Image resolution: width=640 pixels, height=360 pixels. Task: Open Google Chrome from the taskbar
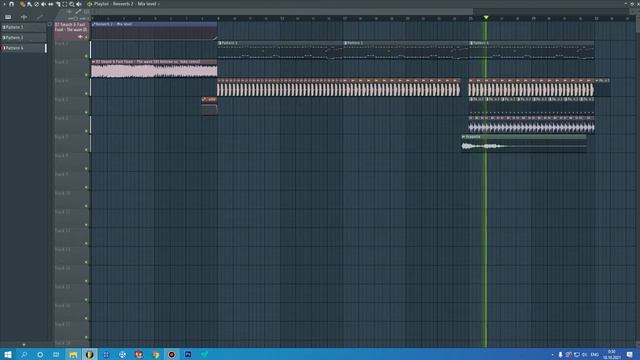(x=156, y=355)
